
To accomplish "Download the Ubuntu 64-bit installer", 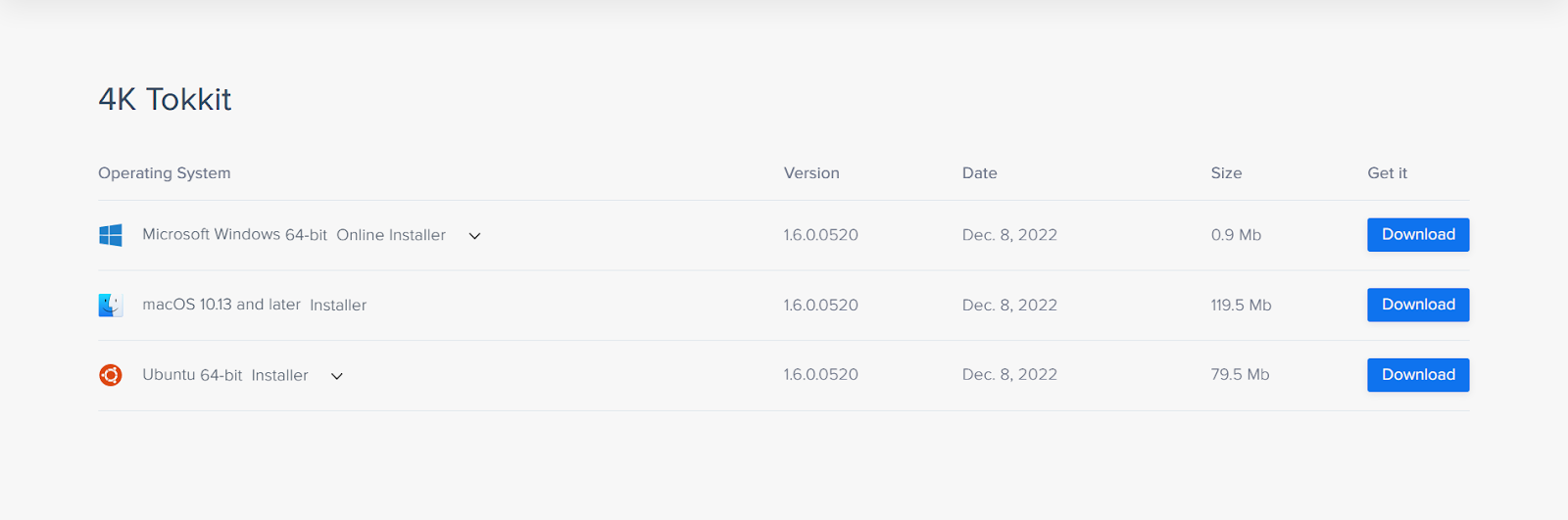I will point(1418,375).
